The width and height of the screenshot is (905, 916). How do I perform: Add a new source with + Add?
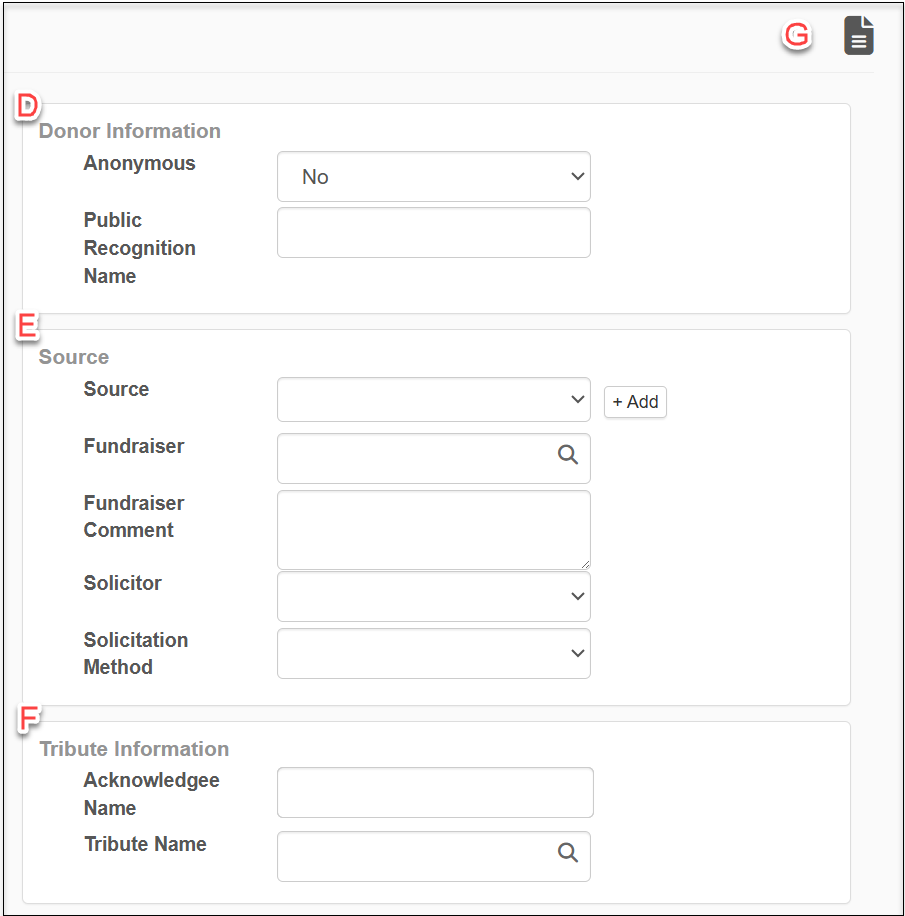coord(635,402)
